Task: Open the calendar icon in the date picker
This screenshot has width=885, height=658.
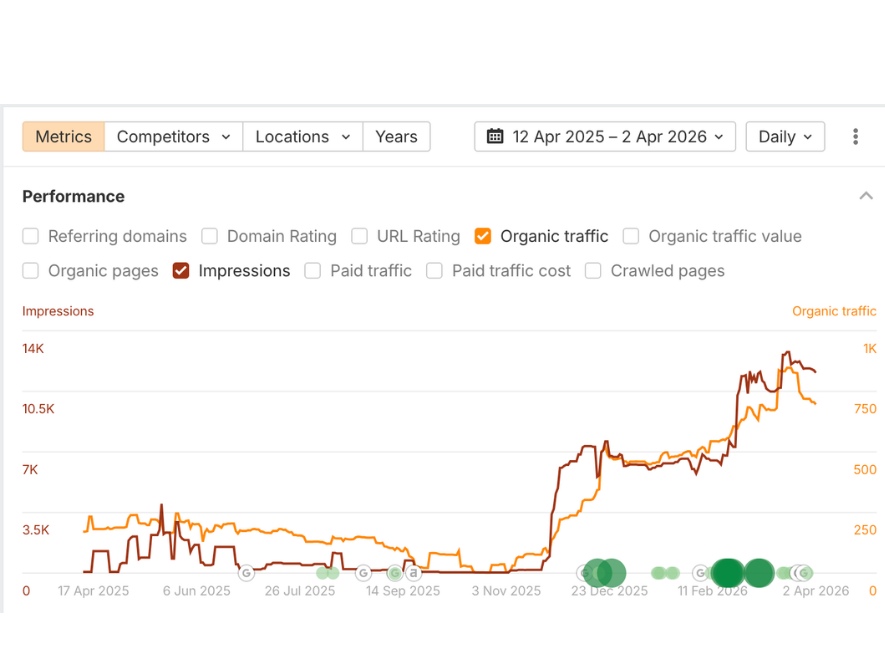Action: (x=495, y=137)
